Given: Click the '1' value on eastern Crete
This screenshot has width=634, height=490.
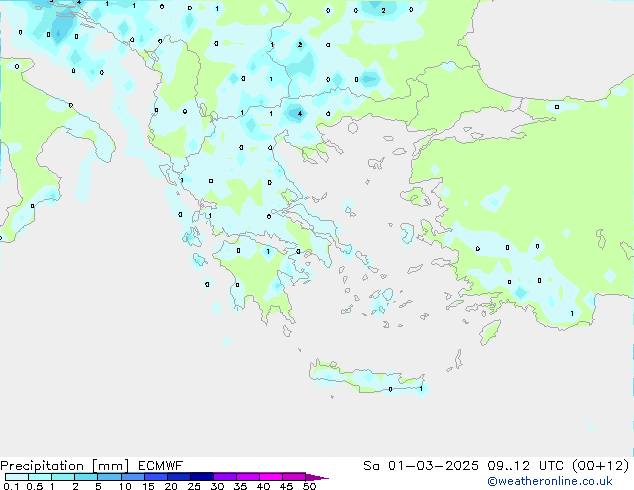Looking at the screenshot, I should coord(421,389).
